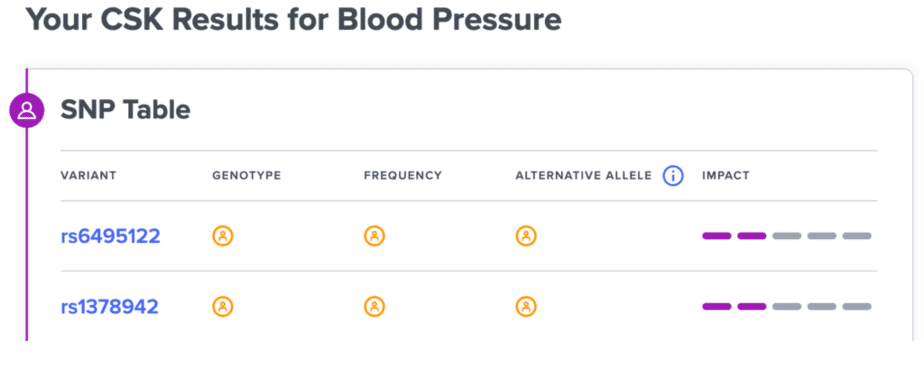Open the Alternative Allele info icon
This screenshot has width=924, height=369.
[x=673, y=176]
